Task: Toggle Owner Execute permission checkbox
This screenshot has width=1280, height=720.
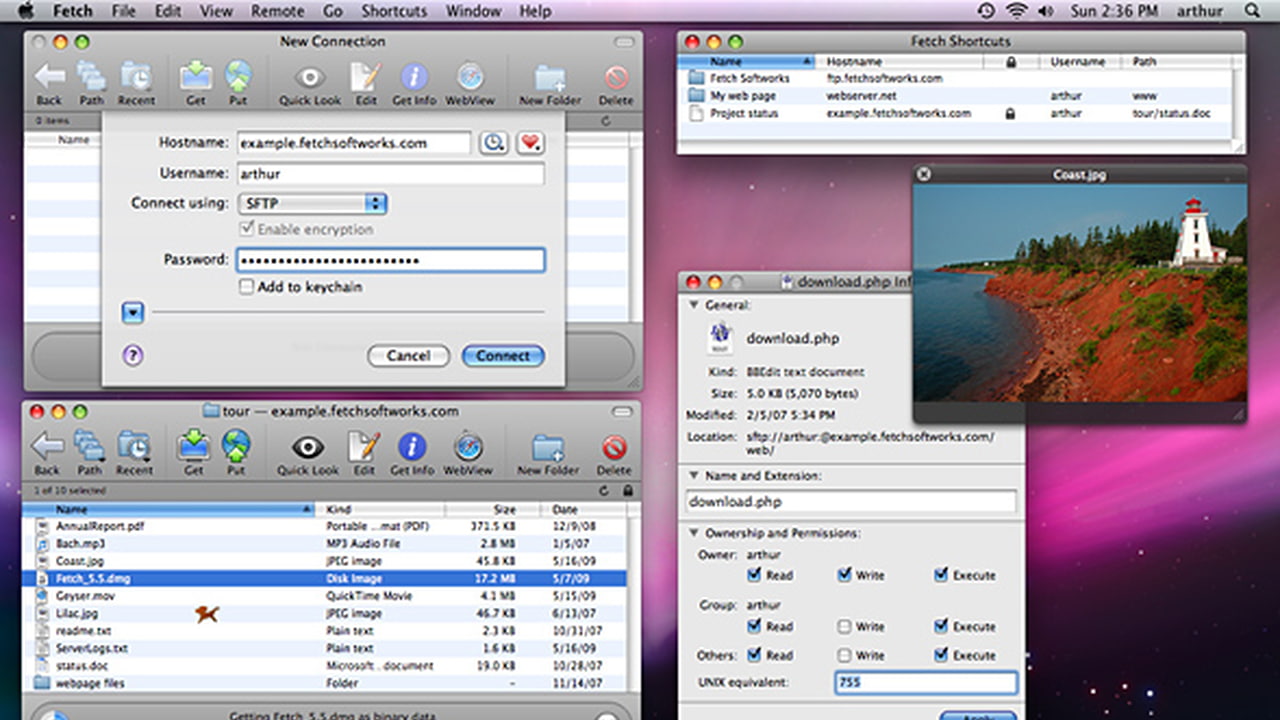Action: [941, 575]
